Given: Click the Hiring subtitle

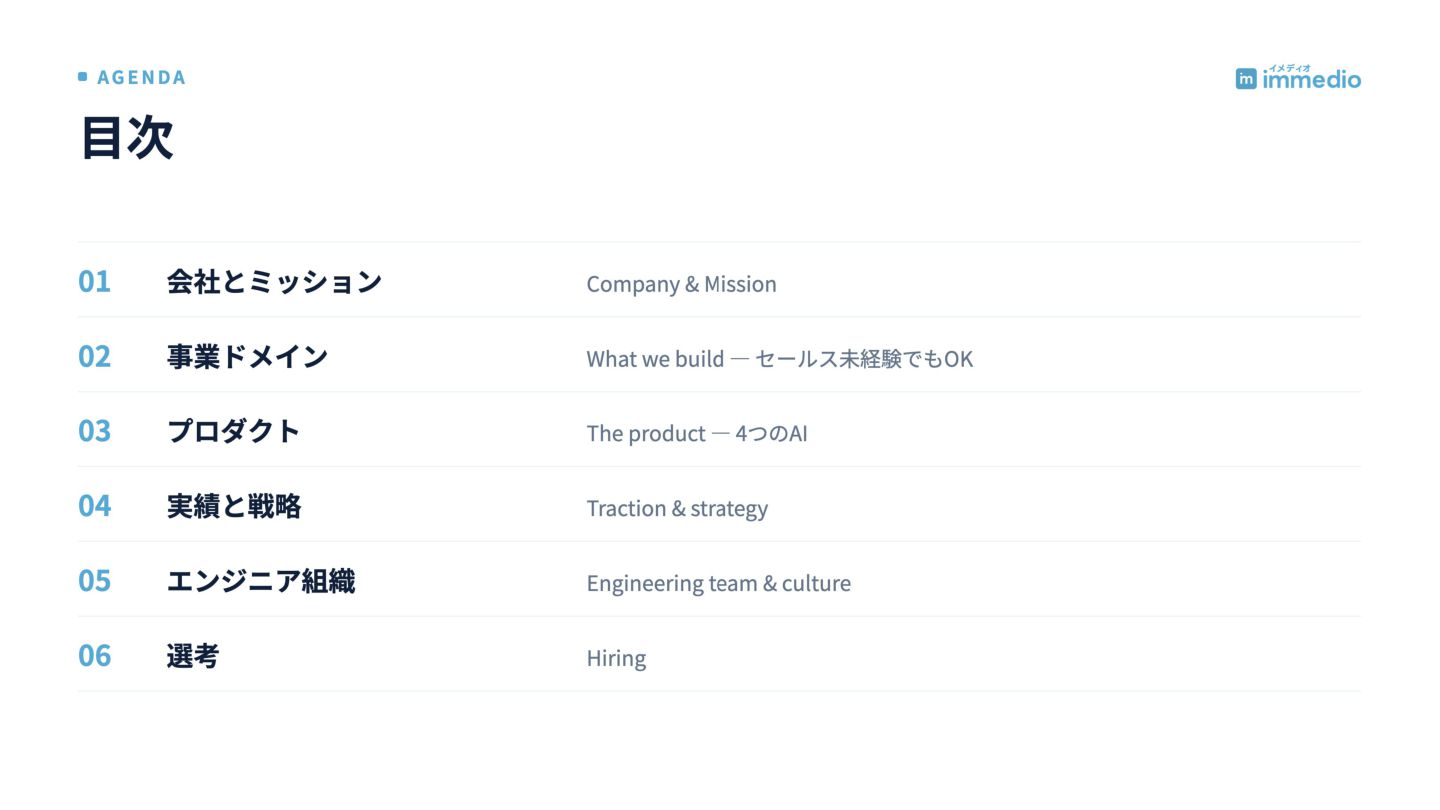Looking at the screenshot, I should (616, 659).
